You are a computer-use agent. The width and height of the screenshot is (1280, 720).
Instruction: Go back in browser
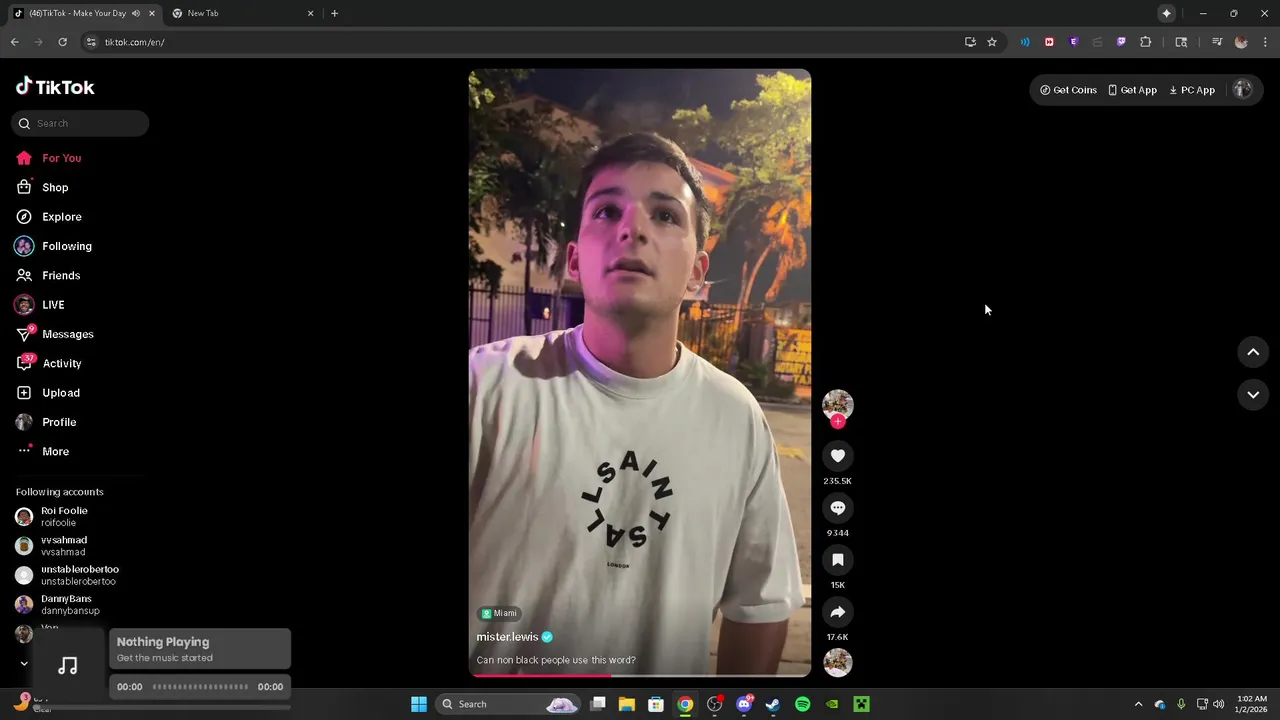[x=14, y=42]
